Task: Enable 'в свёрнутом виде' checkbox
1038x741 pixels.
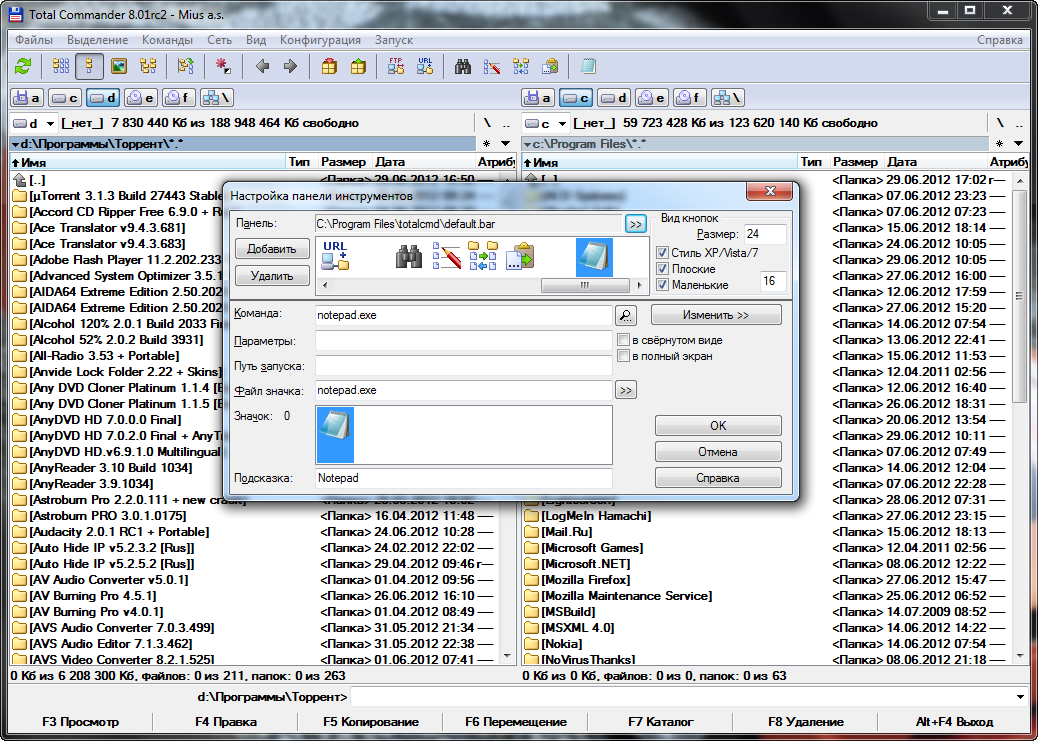Action: click(624, 340)
